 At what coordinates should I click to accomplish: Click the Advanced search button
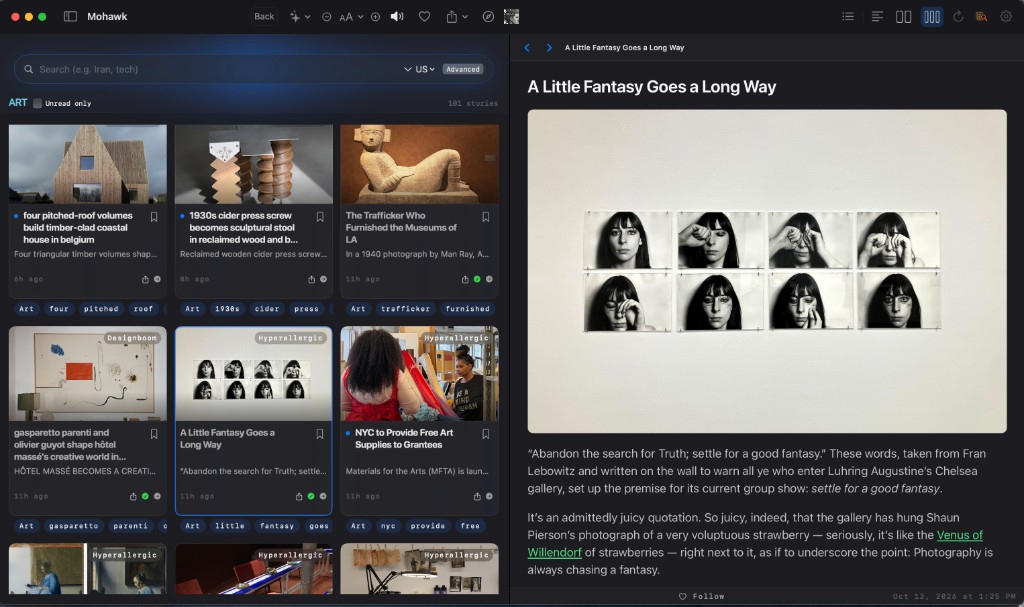tap(463, 69)
